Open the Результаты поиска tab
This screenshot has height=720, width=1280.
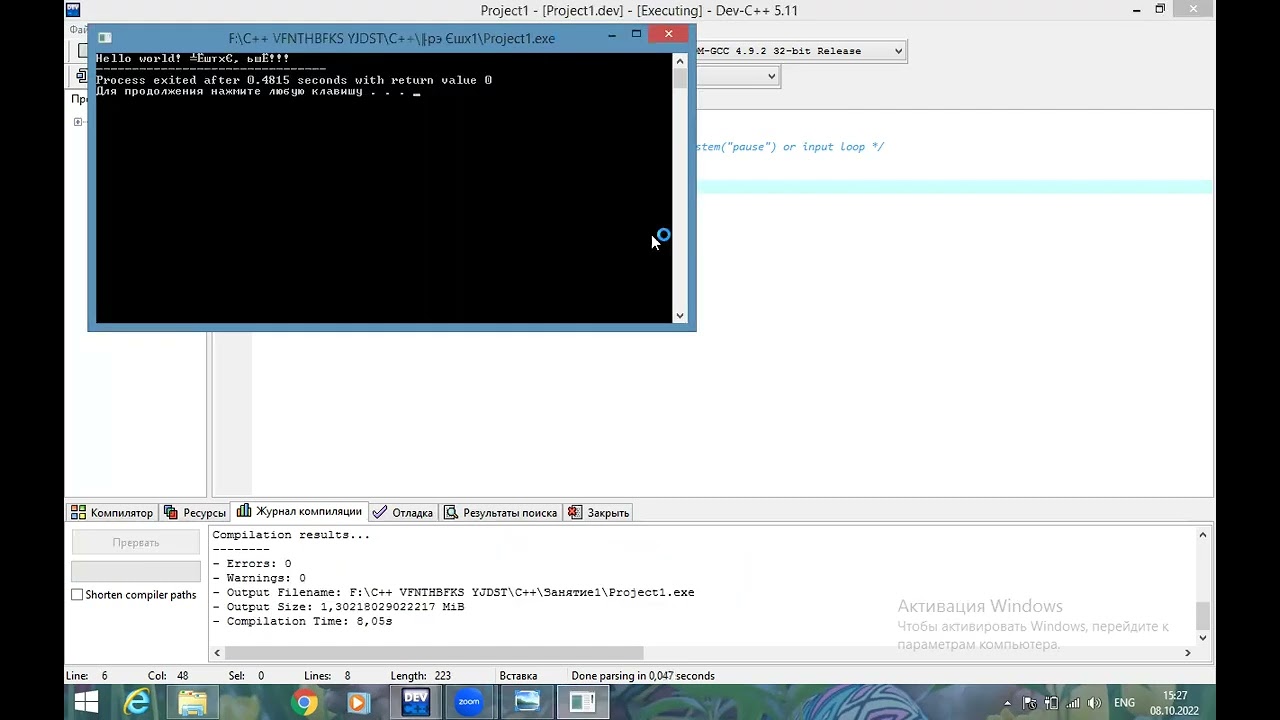500,512
